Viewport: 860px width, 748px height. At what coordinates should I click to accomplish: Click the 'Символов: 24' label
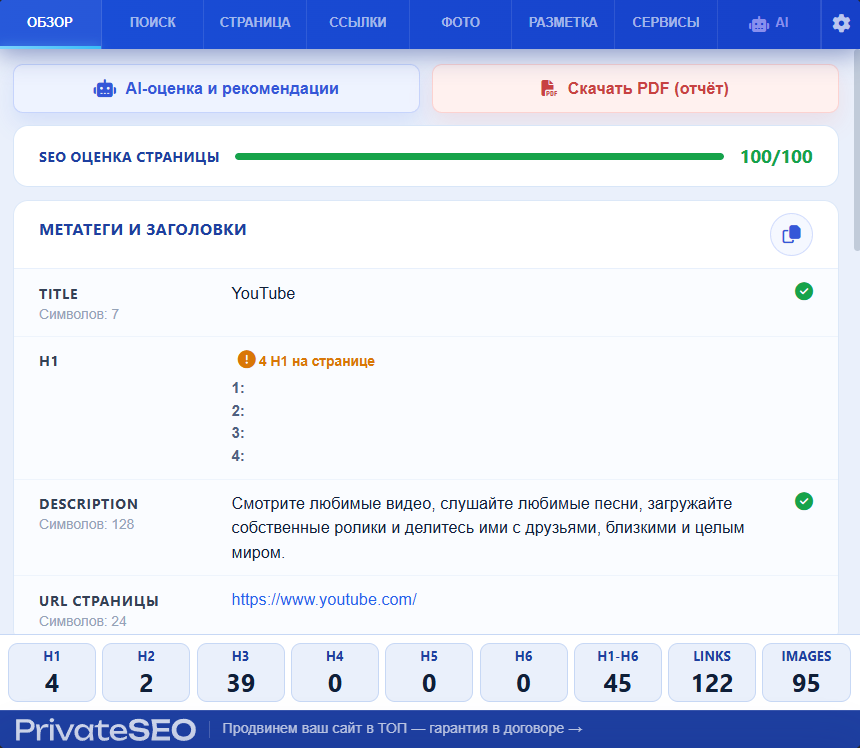tap(83, 621)
